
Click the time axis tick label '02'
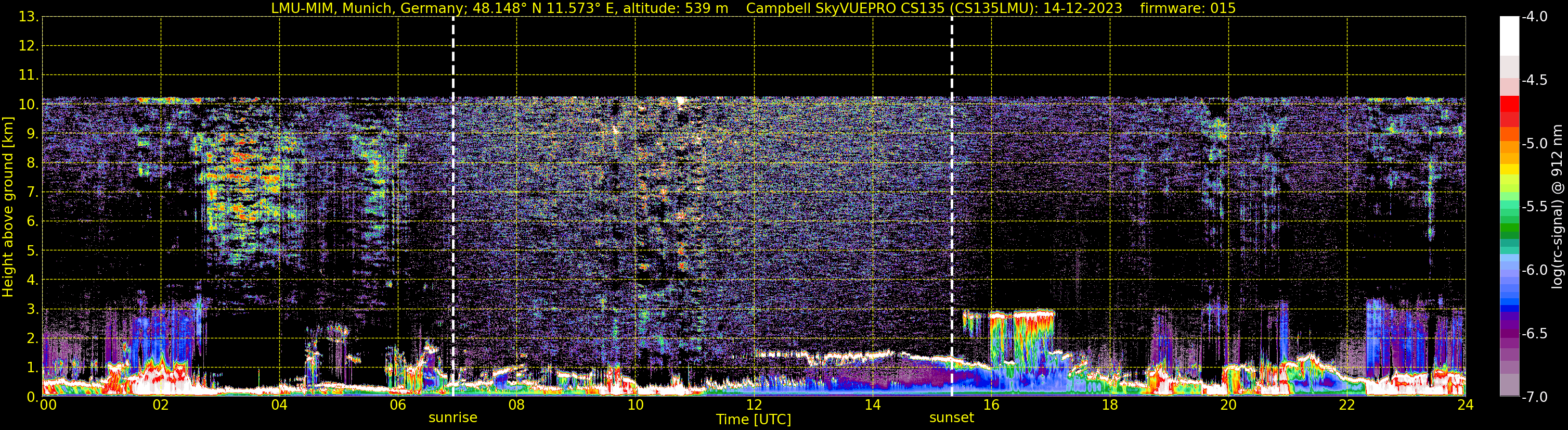(161, 406)
